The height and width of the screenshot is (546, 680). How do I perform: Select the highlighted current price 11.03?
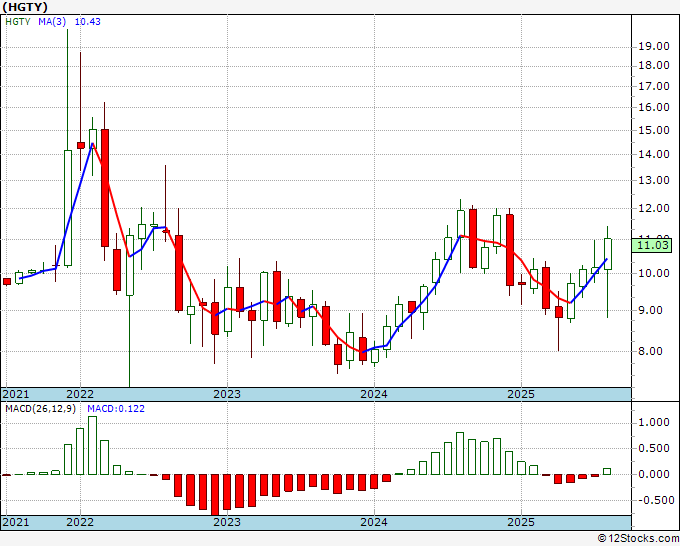(x=652, y=245)
